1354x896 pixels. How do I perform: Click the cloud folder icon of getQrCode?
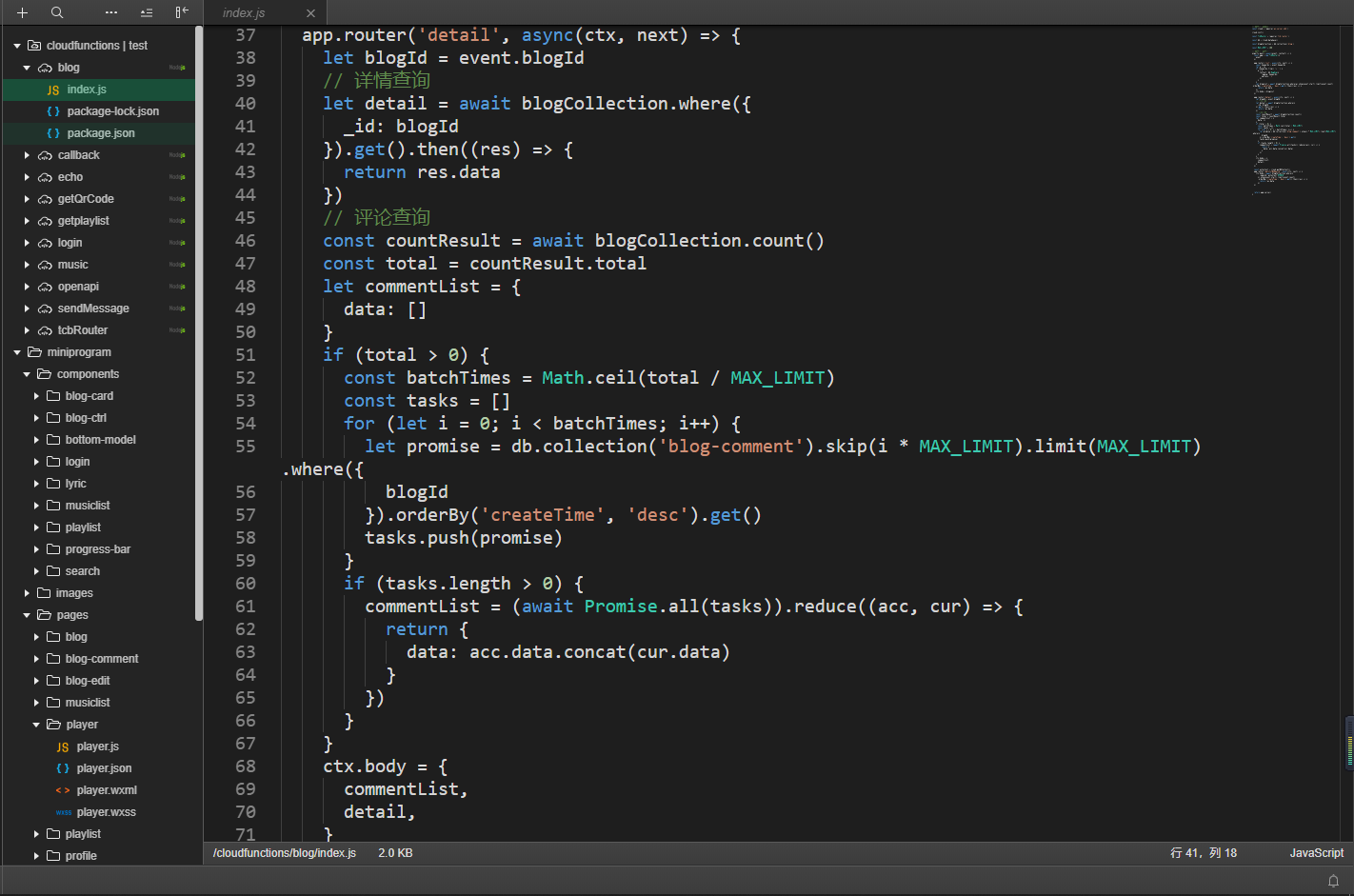[x=45, y=199]
